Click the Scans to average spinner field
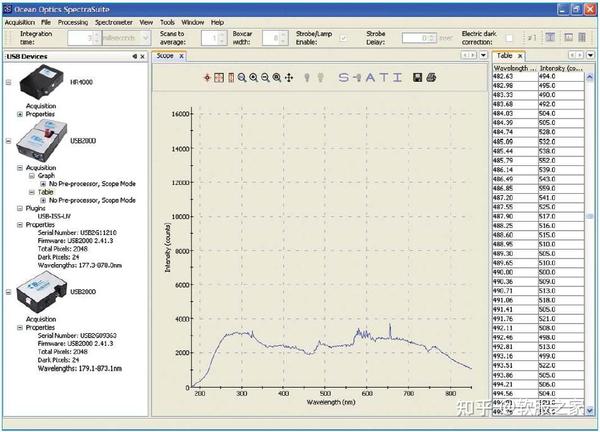600x432 pixels. 212,38
